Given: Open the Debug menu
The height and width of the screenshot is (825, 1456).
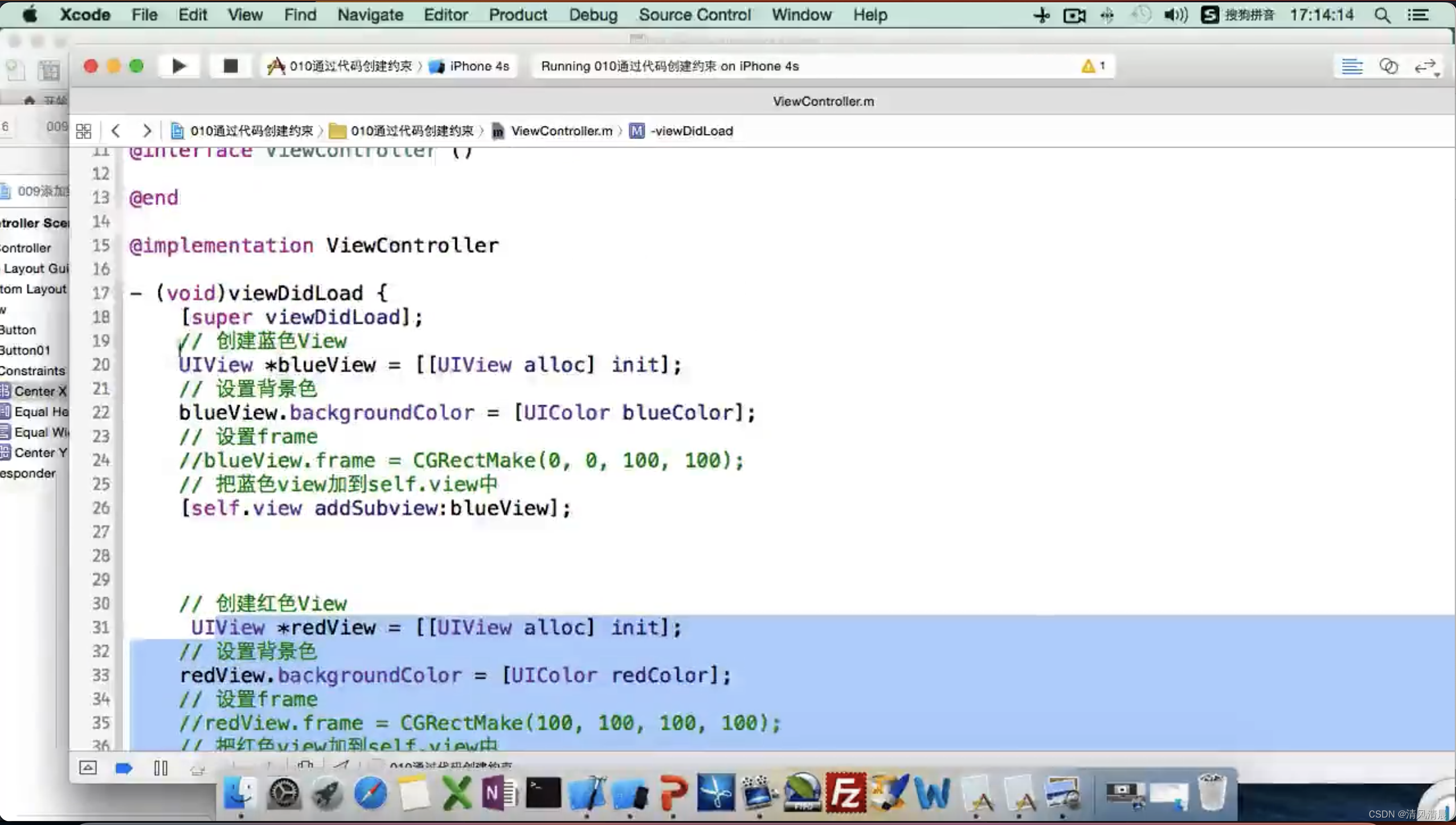Looking at the screenshot, I should pyautogui.click(x=593, y=15).
